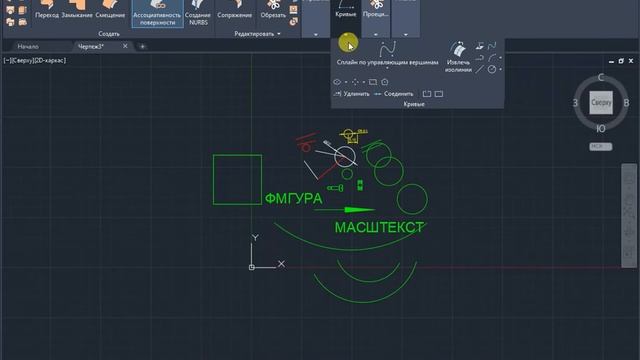Open the Кривые ribbon panel
The width and height of the screenshot is (640, 360).
point(346,18)
